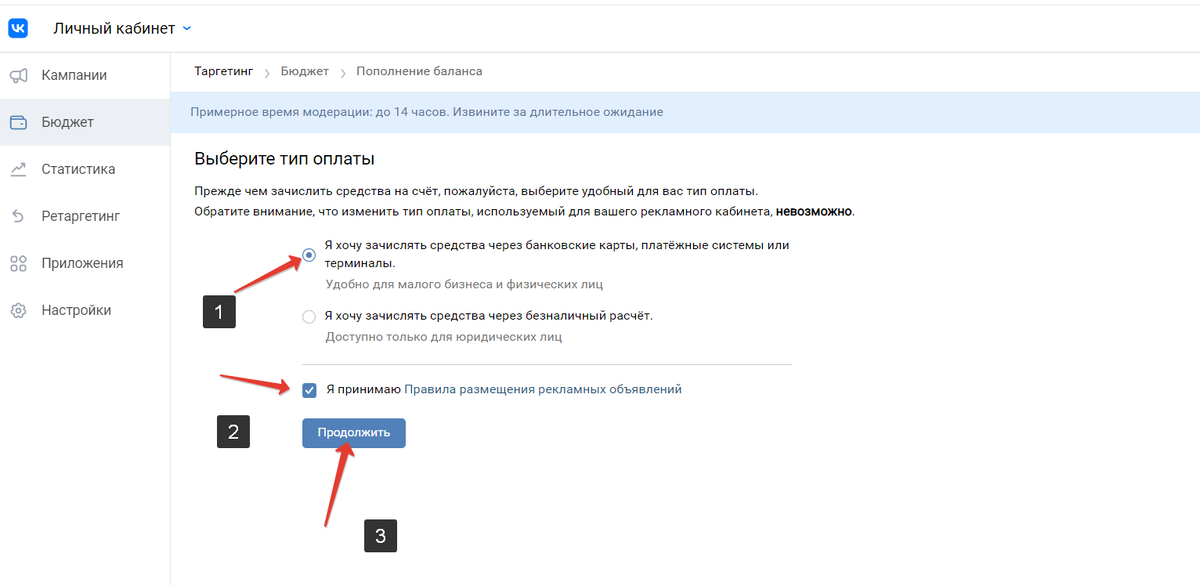Open Правила размещения рекламных объявлений link
Screen dimensions: 1200x586
click(543, 389)
